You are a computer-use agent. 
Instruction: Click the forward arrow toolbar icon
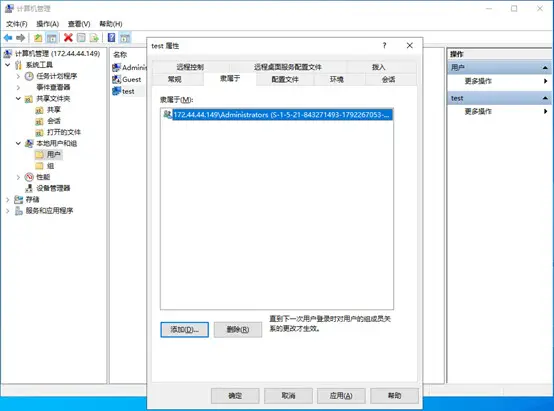coord(21,37)
